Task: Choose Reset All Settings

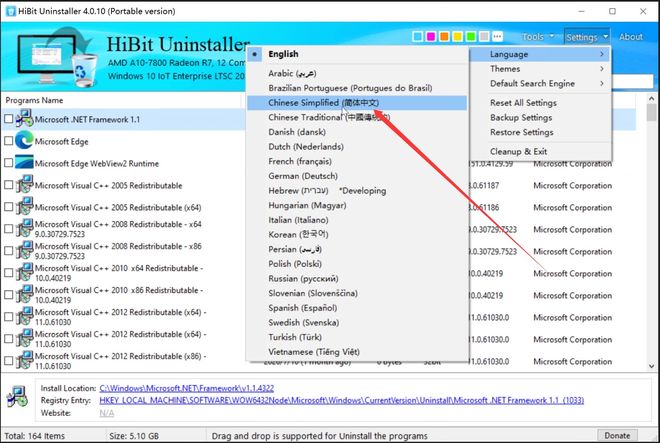Action: tap(540, 103)
